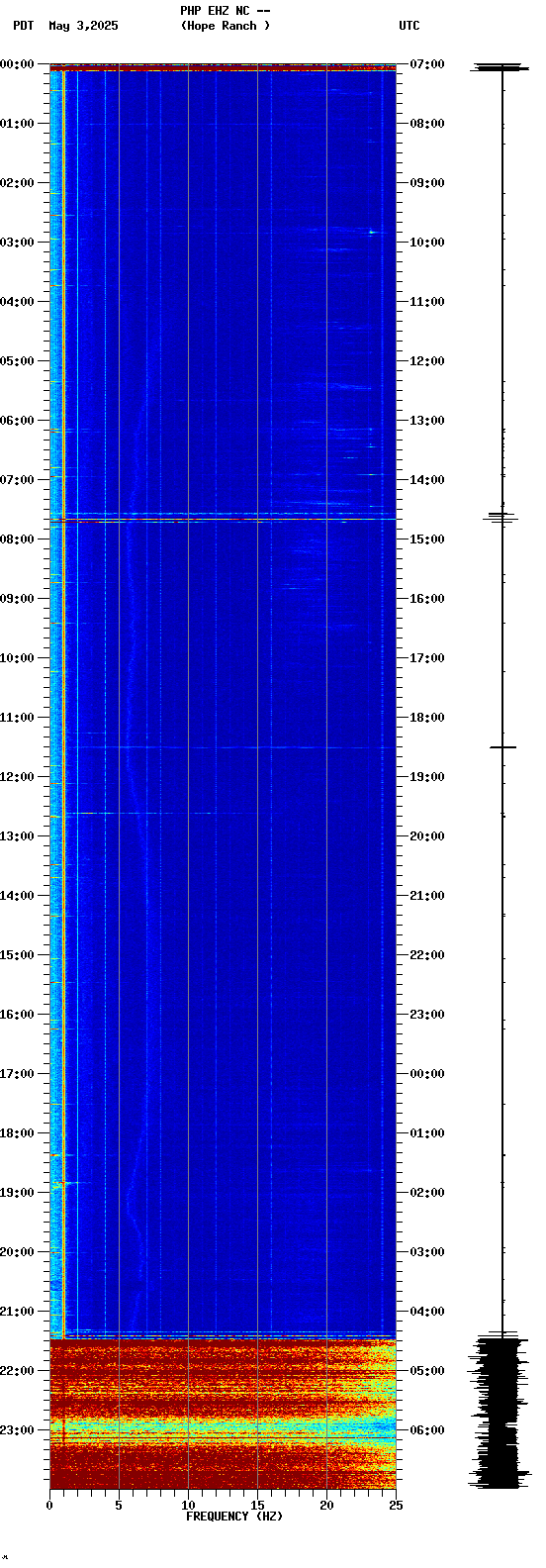The image size is (546, 1568).
Task: Click frequency axis tick label '0'
Action: pyautogui.click(x=49, y=1506)
